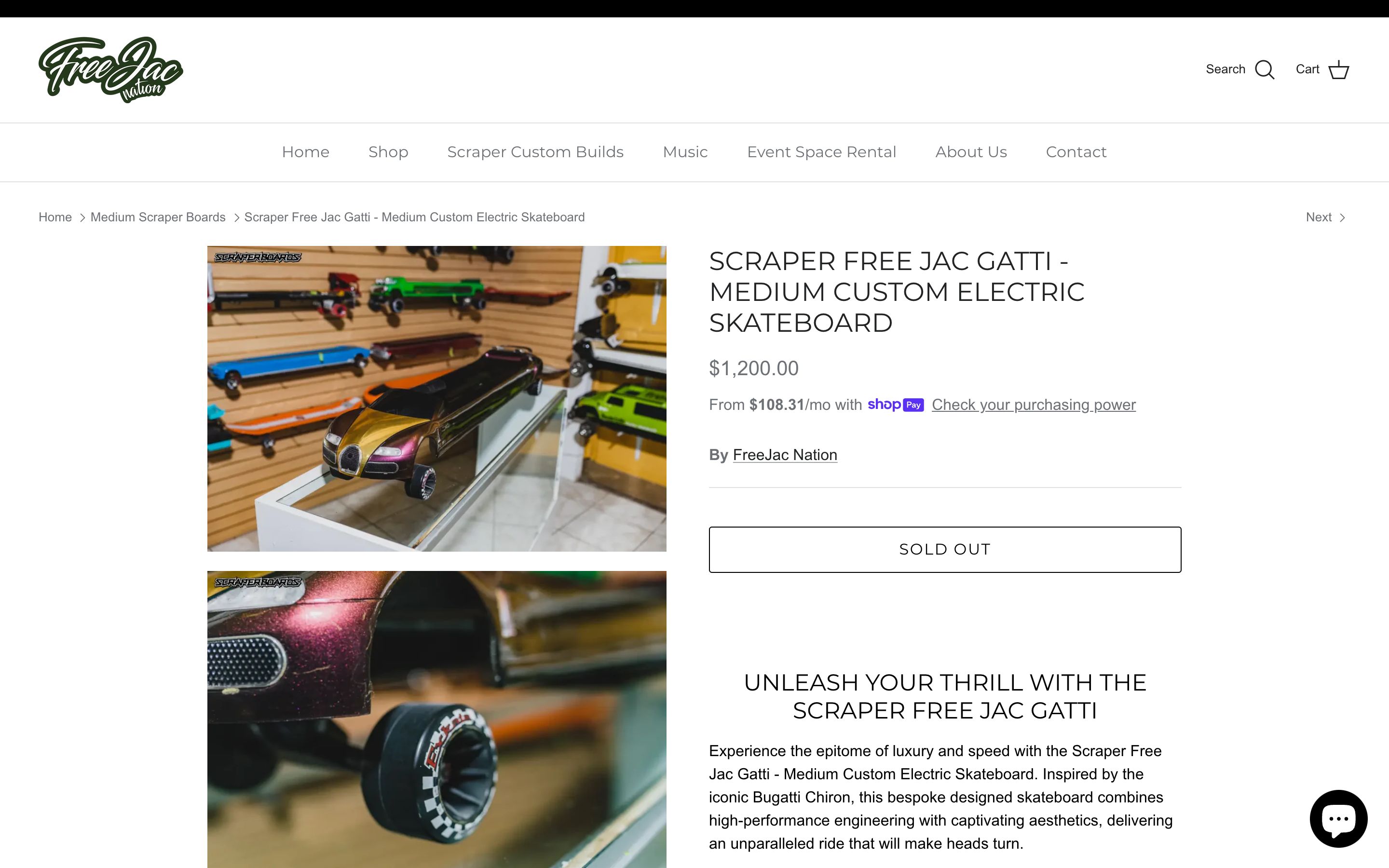Open the Bugatti skateboard display photo
Image resolution: width=1389 pixels, height=868 pixels.
437,399
